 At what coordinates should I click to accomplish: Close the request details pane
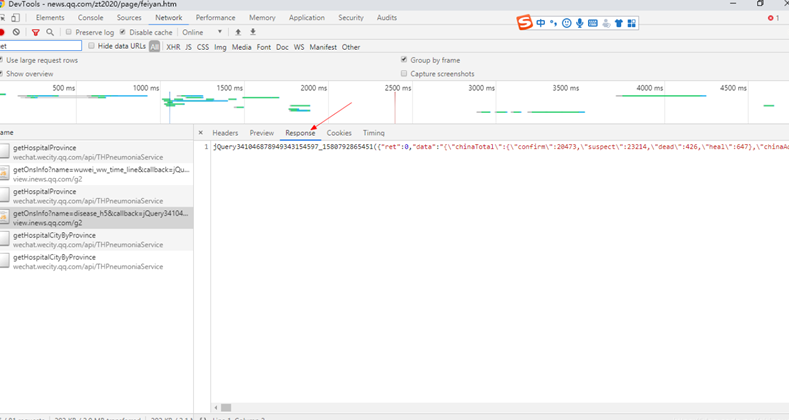point(201,133)
